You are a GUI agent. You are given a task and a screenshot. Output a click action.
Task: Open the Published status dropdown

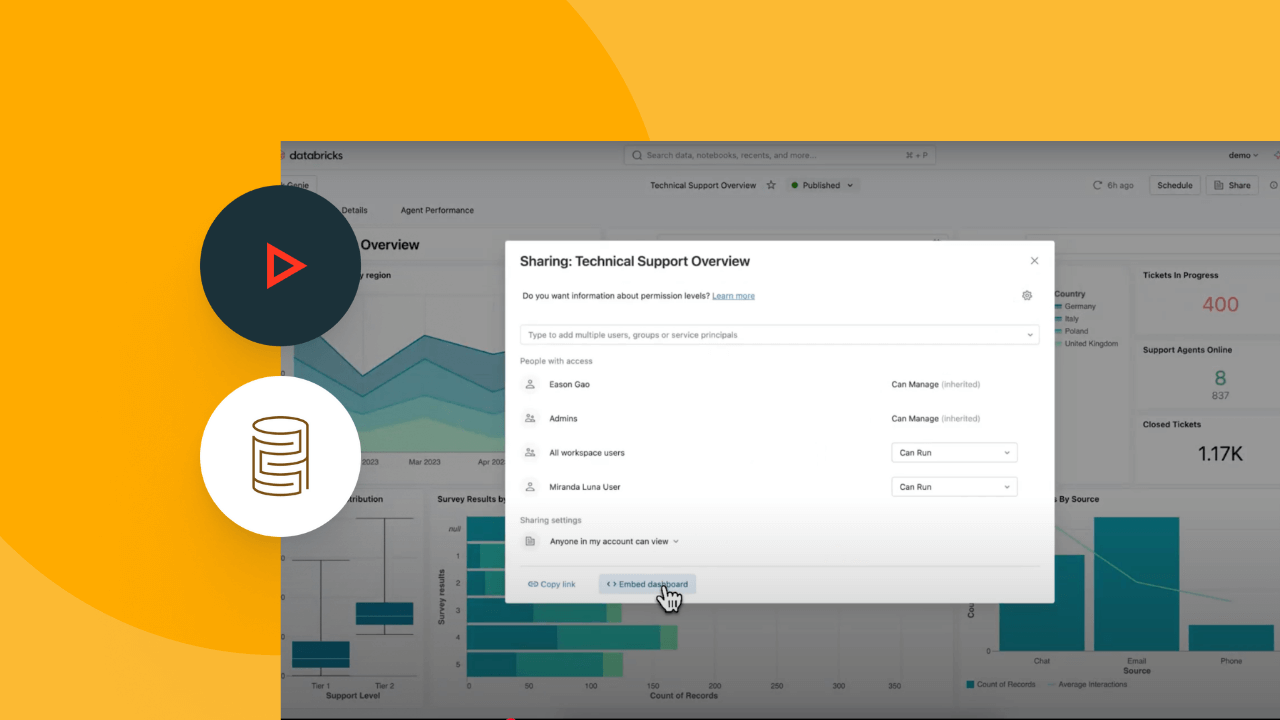pyautogui.click(x=822, y=185)
